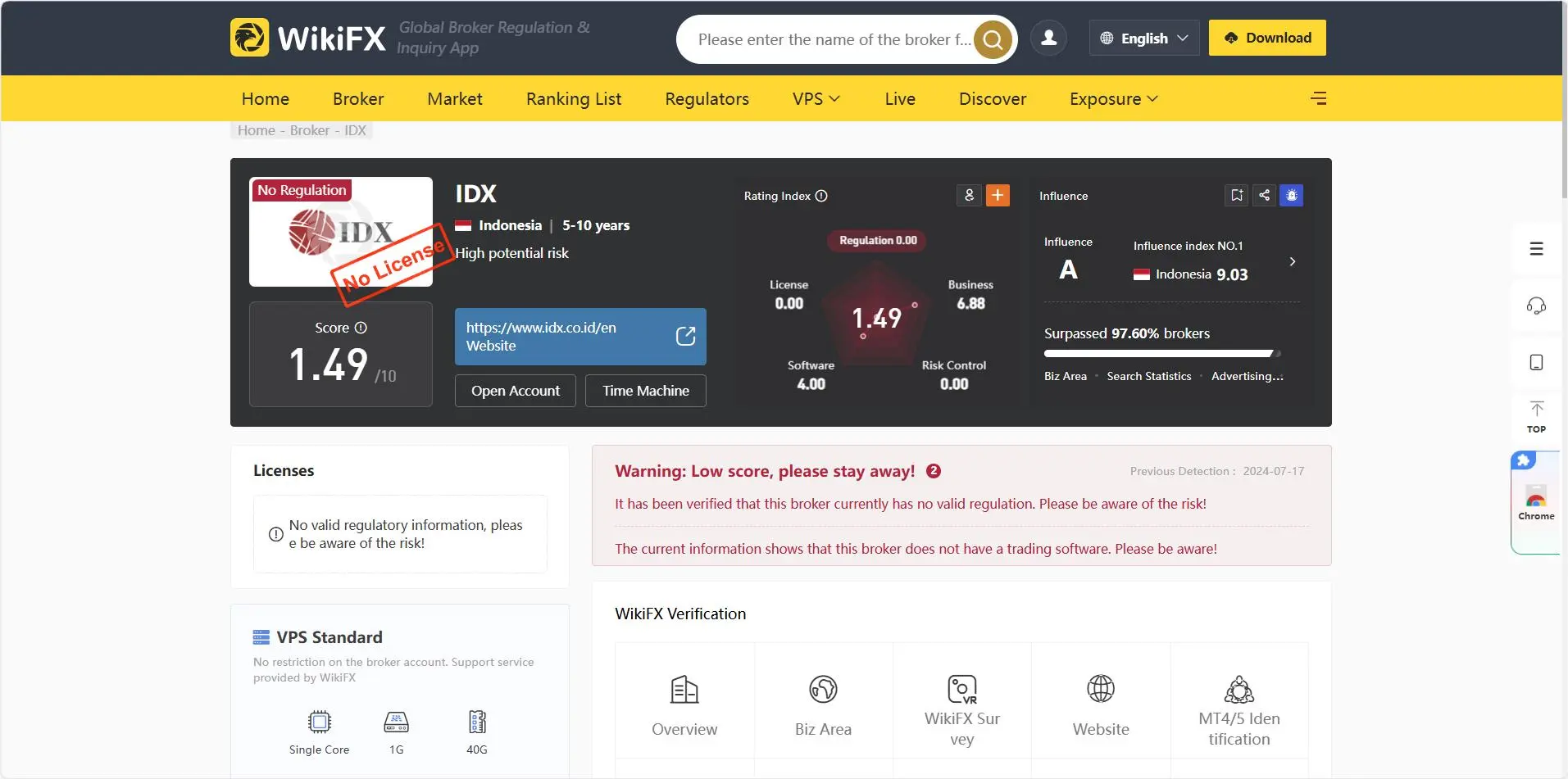Click the Search Statistics link

pyautogui.click(x=1149, y=376)
